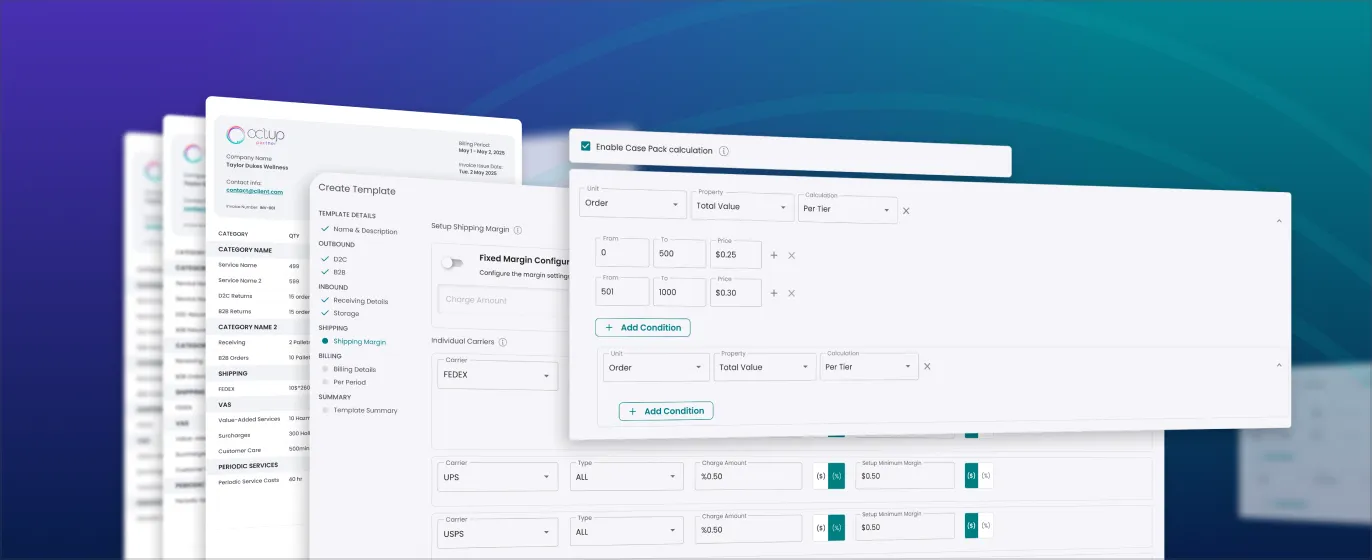Select (%) for UPS charge amount
1372x560 pixels.
pyautogui.click(x=837, y=476)
